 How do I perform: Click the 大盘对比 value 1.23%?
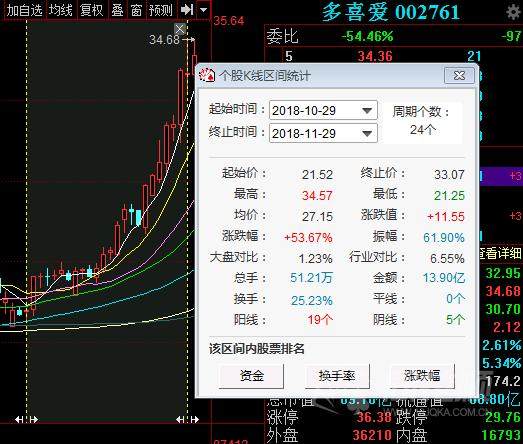coord(316,258)
